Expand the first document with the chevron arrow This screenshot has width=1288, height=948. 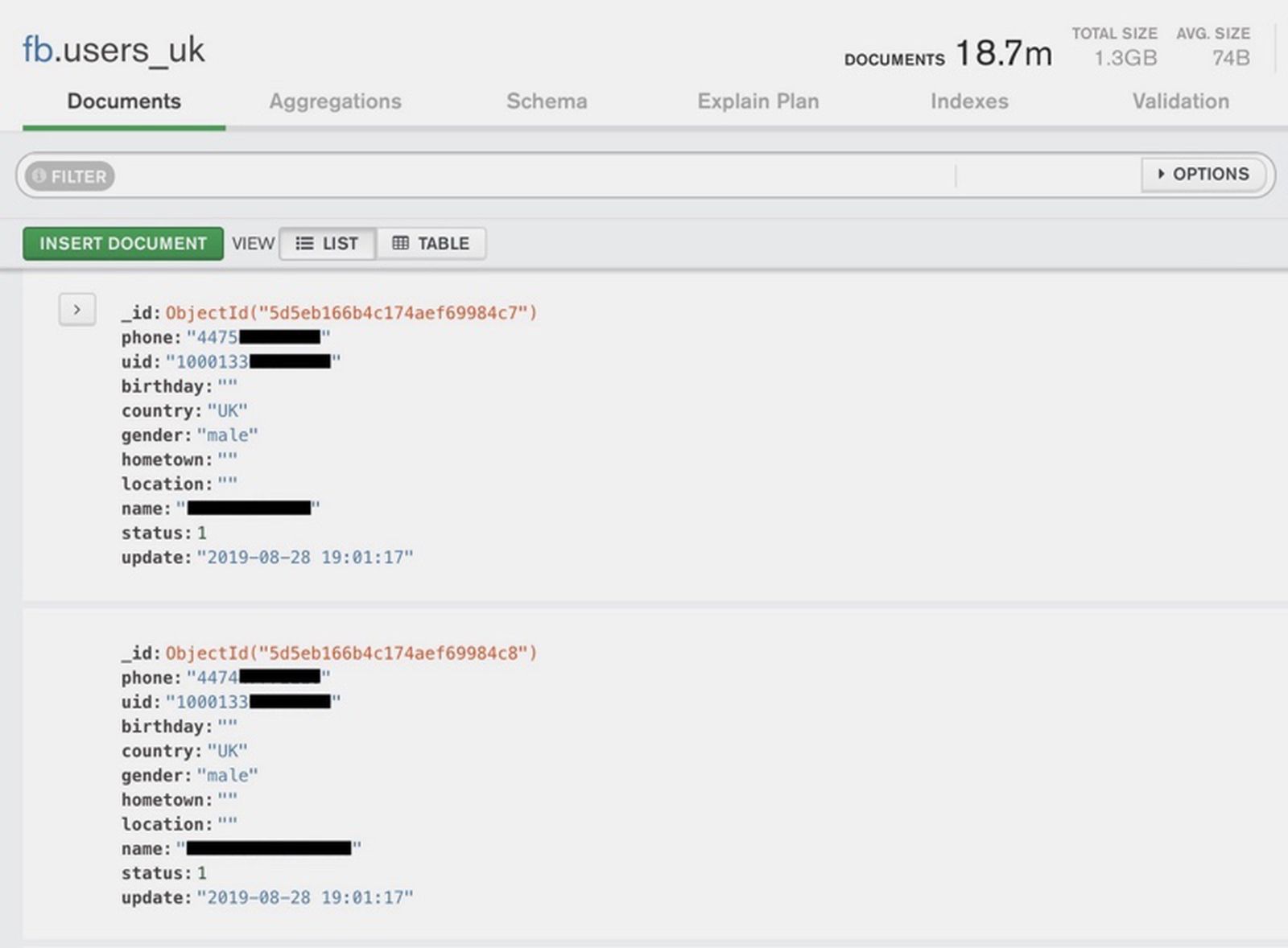pyautogui.click(x=77, y=310)
